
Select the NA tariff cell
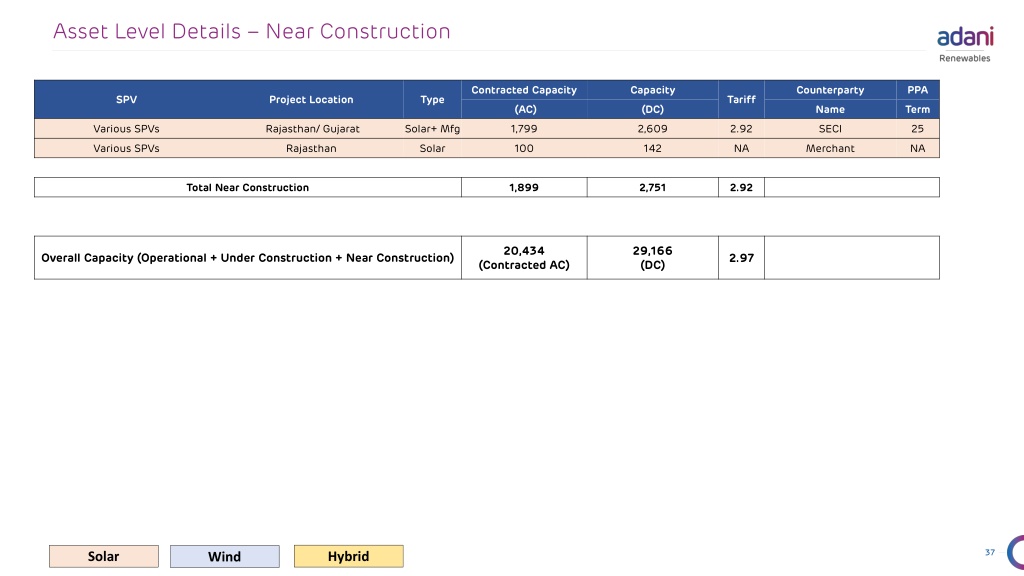click(x=741, y=148)
